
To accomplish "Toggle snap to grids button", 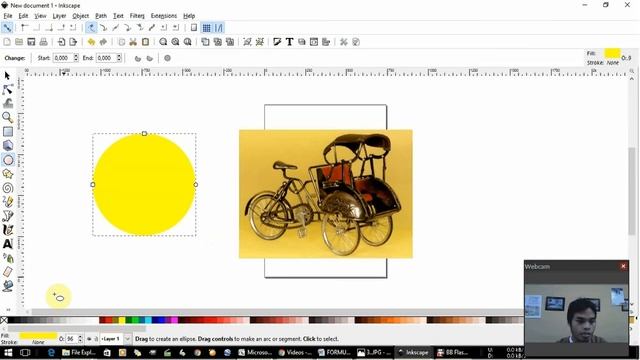I will [207, 28].
